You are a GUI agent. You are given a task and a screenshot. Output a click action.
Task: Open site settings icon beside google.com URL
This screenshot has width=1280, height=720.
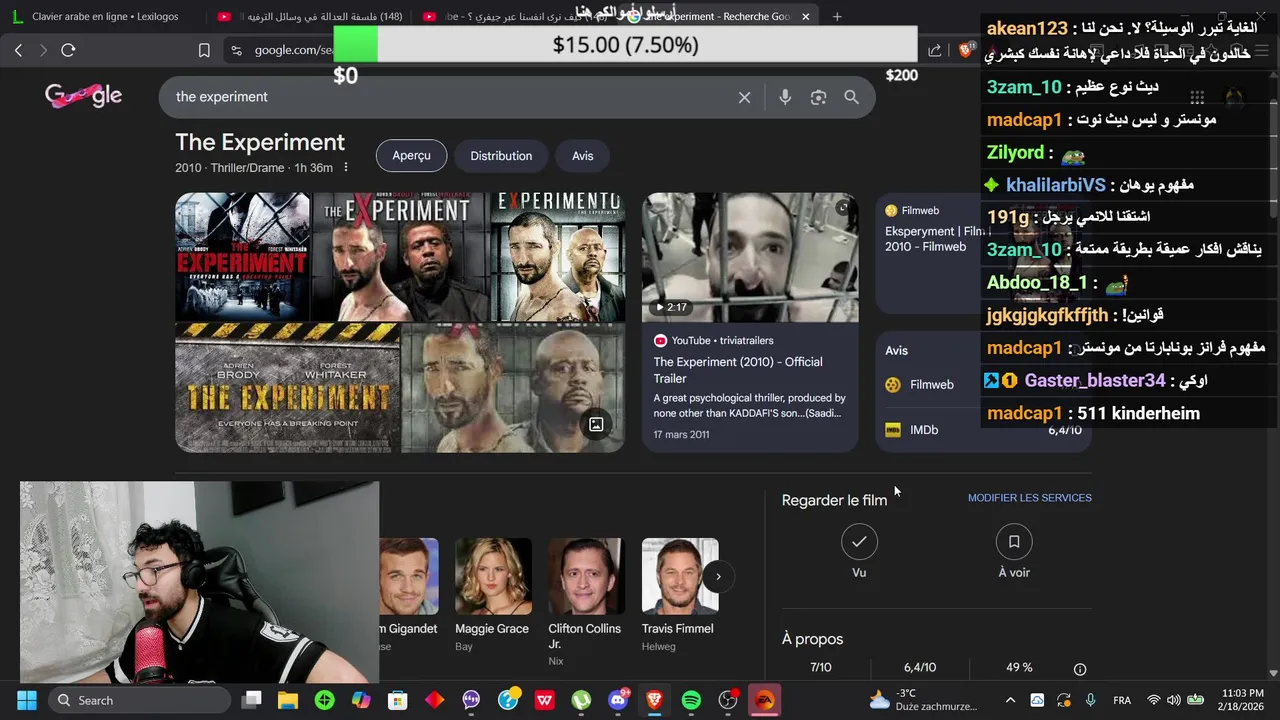[x=236, y=50]
